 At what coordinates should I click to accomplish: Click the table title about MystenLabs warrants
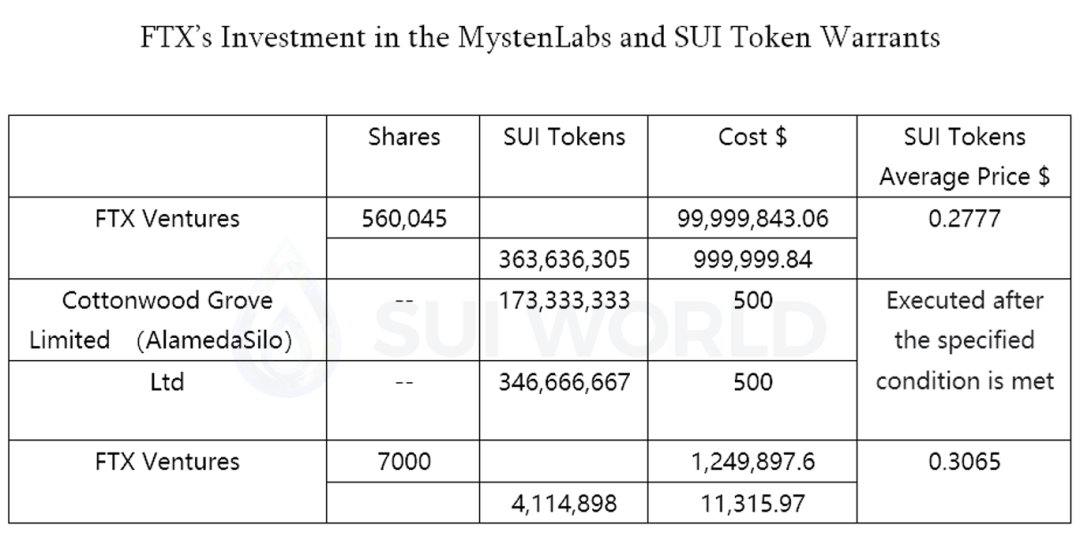[540, 37]
